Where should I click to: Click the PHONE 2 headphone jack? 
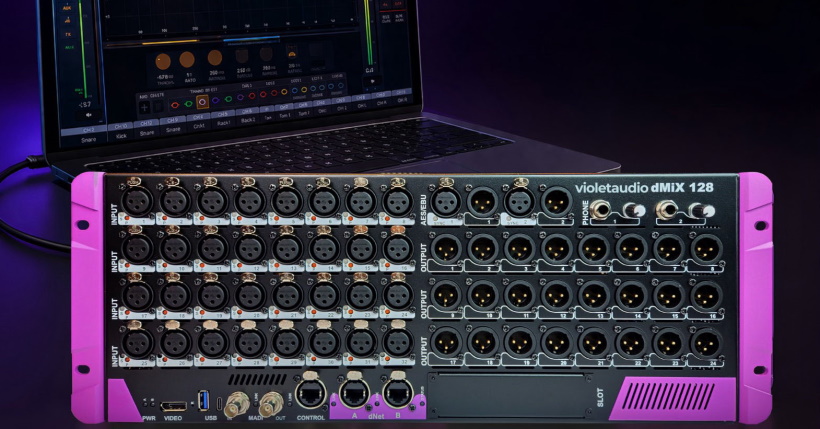(666, 210)
